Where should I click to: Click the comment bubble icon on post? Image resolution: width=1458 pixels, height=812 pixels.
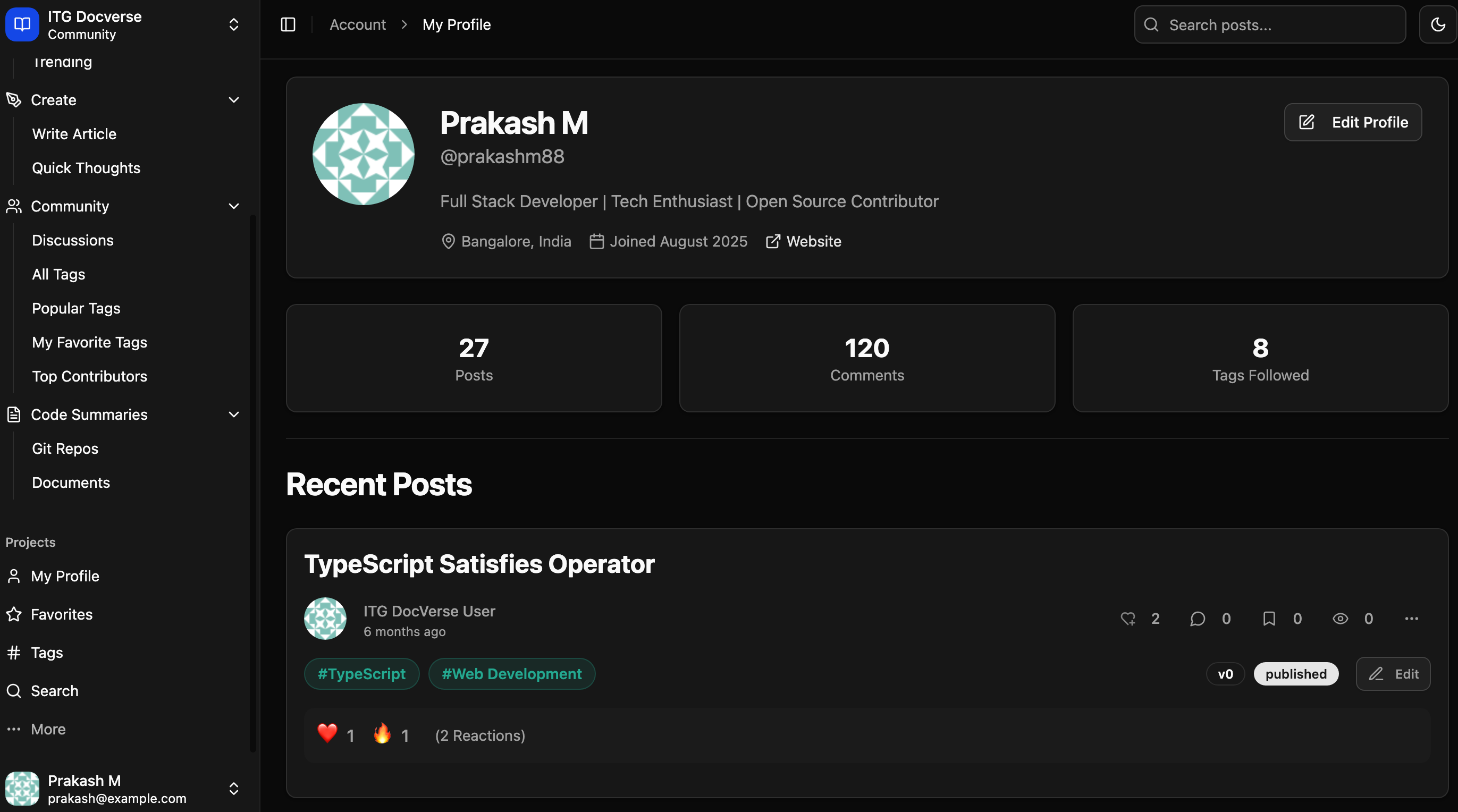pyautogui.click(x=1197, y=619)
